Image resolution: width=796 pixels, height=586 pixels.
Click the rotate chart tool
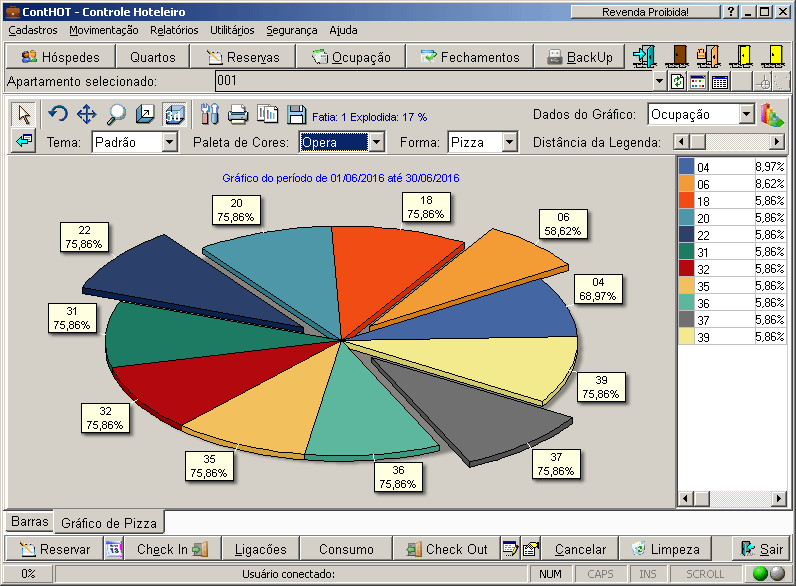click(x=58, y=114)
